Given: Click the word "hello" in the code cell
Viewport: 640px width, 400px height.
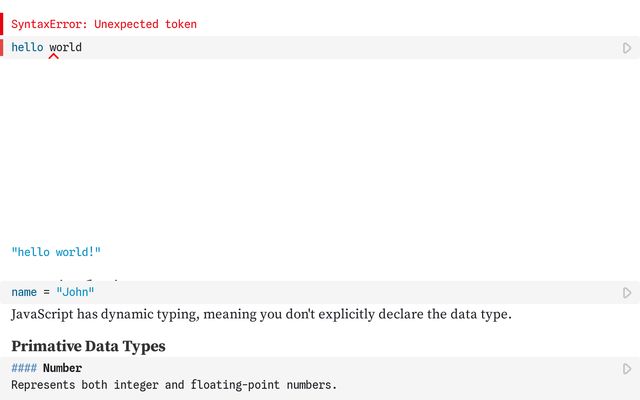Looking at the screenshot, I should 27,48.
